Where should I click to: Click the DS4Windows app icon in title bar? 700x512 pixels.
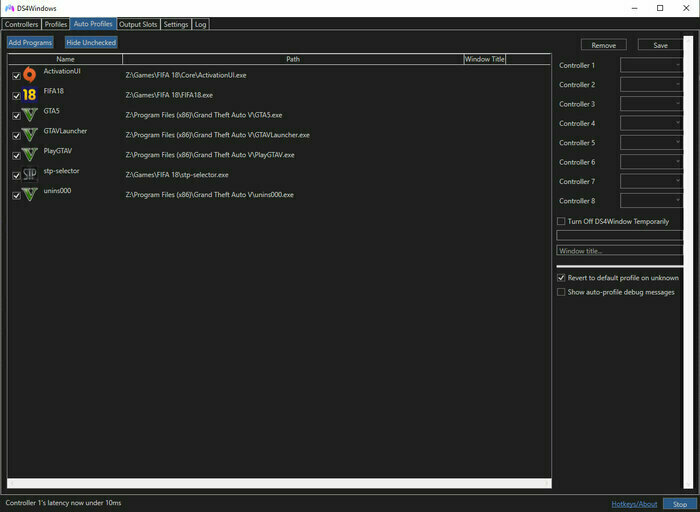(9, 8)
